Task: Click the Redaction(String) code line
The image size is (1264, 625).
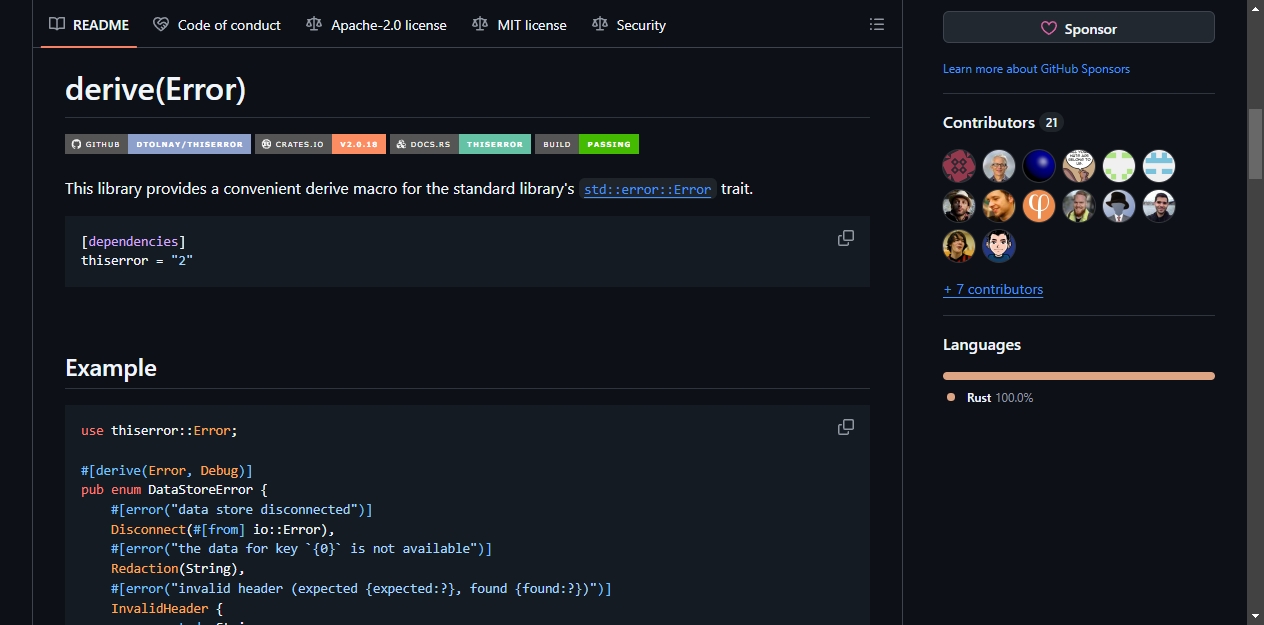Action: 178,569
